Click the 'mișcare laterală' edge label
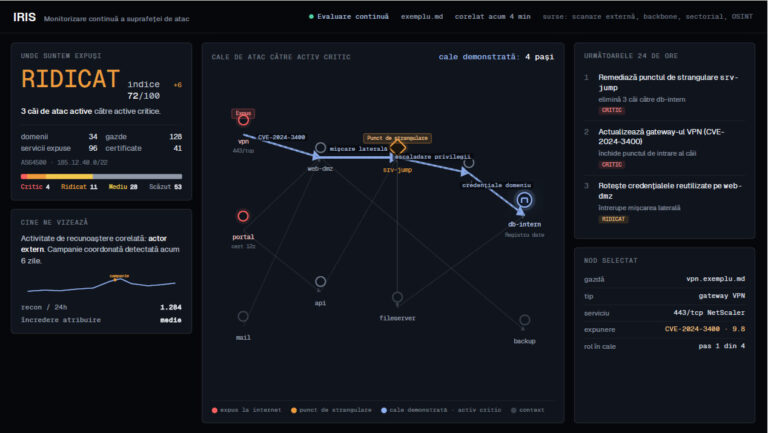Image resolution: width=768 pixels, height=433 pixels. pyautogui.click(x=359, y=149)
